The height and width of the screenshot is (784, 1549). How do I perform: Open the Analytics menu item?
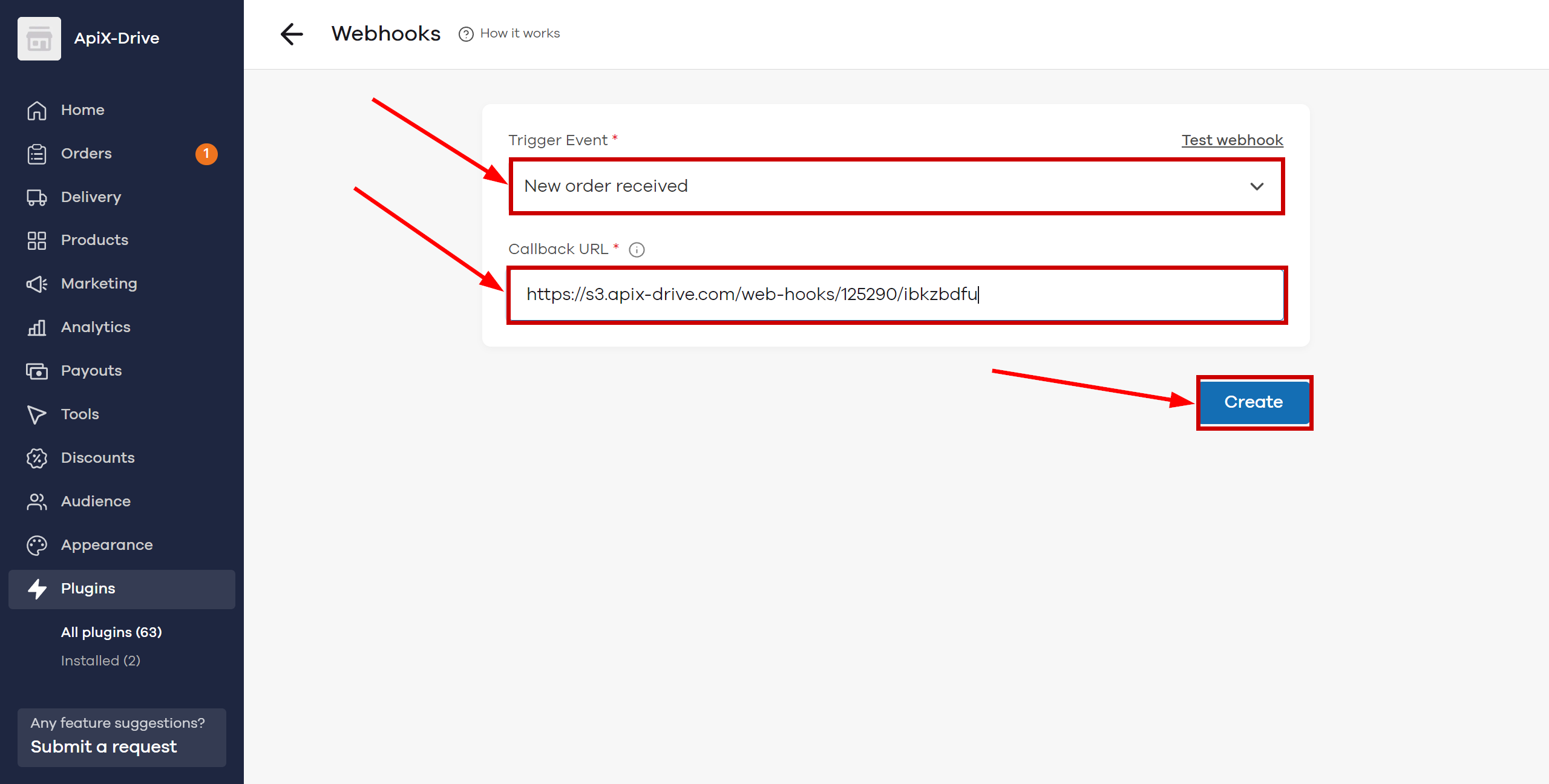(122, 327)
